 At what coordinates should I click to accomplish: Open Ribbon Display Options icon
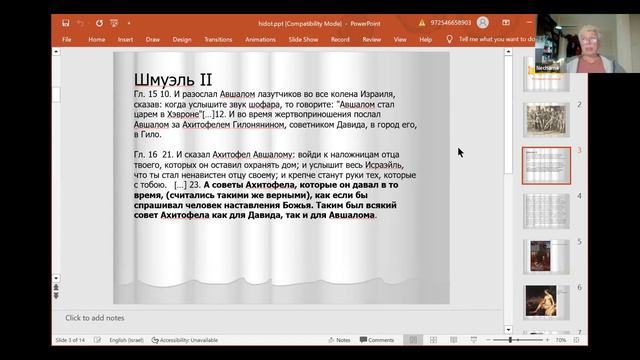point(506,22)
